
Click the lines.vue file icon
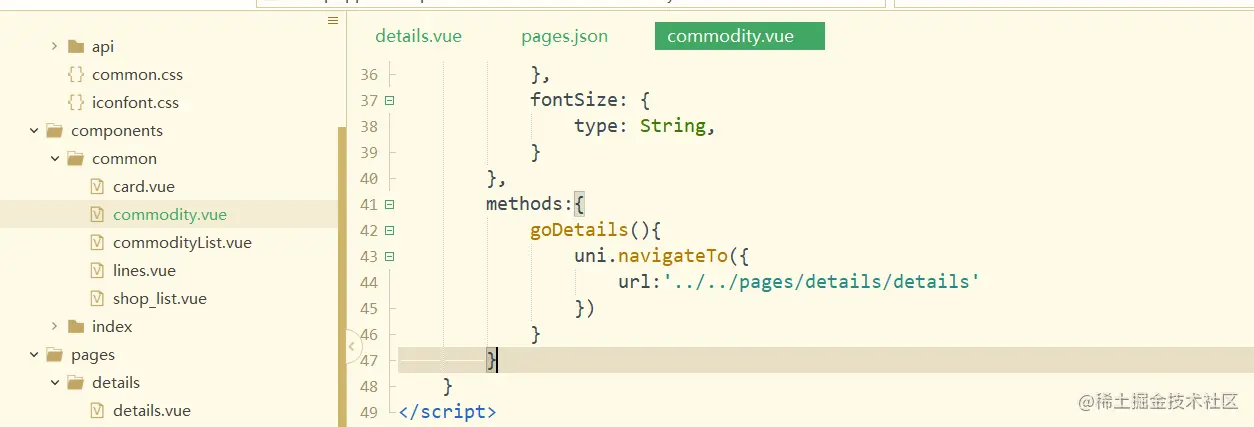tap(97, 271)
